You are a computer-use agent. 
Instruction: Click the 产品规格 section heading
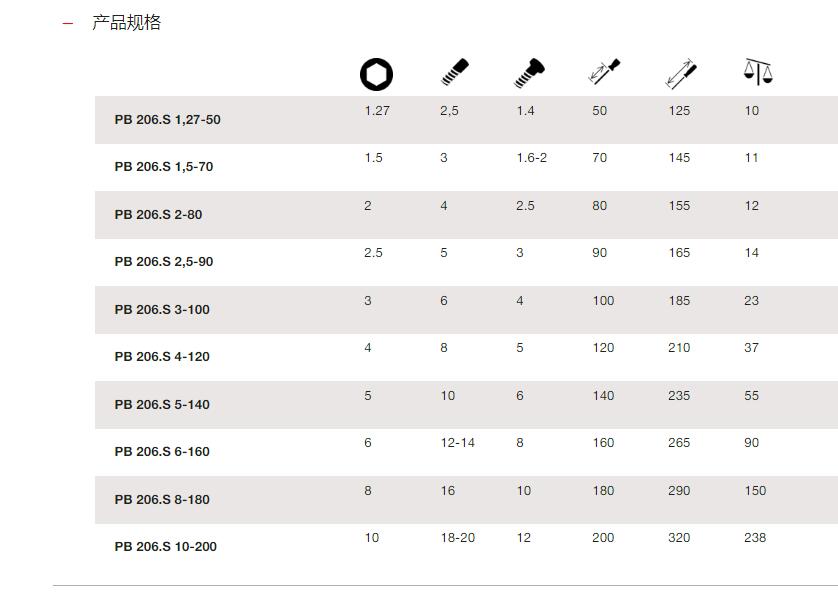coord(126,22)
